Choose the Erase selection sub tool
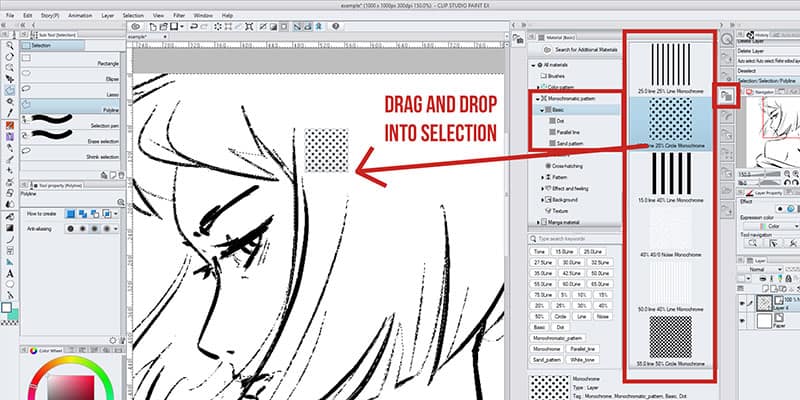Viewport: 800px width, 400px height. 71,137
